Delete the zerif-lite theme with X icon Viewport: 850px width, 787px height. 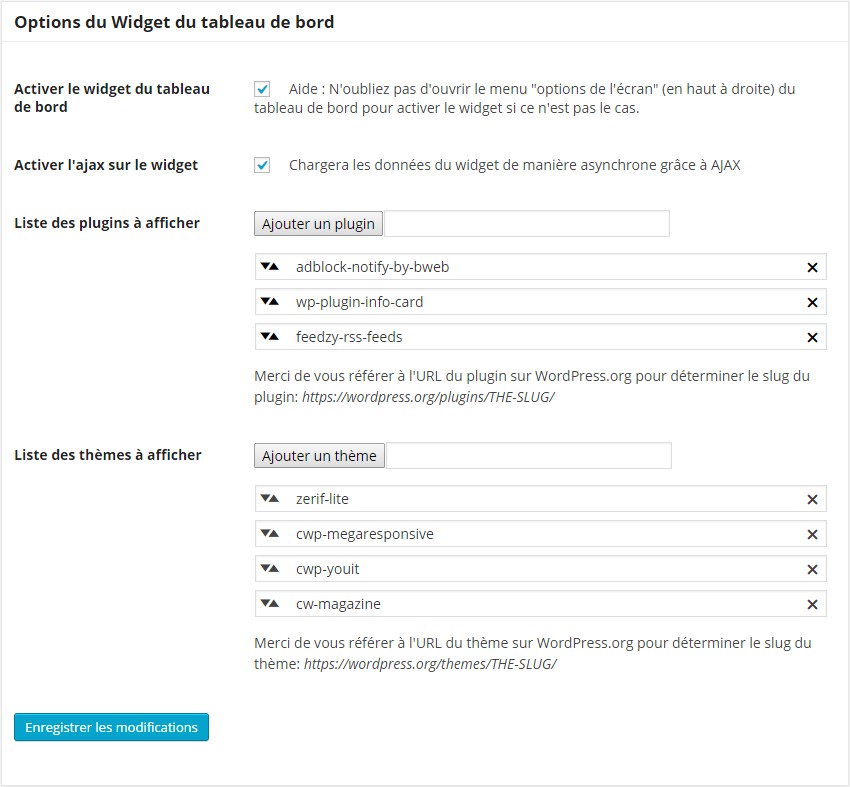click(x=812, y=500)
